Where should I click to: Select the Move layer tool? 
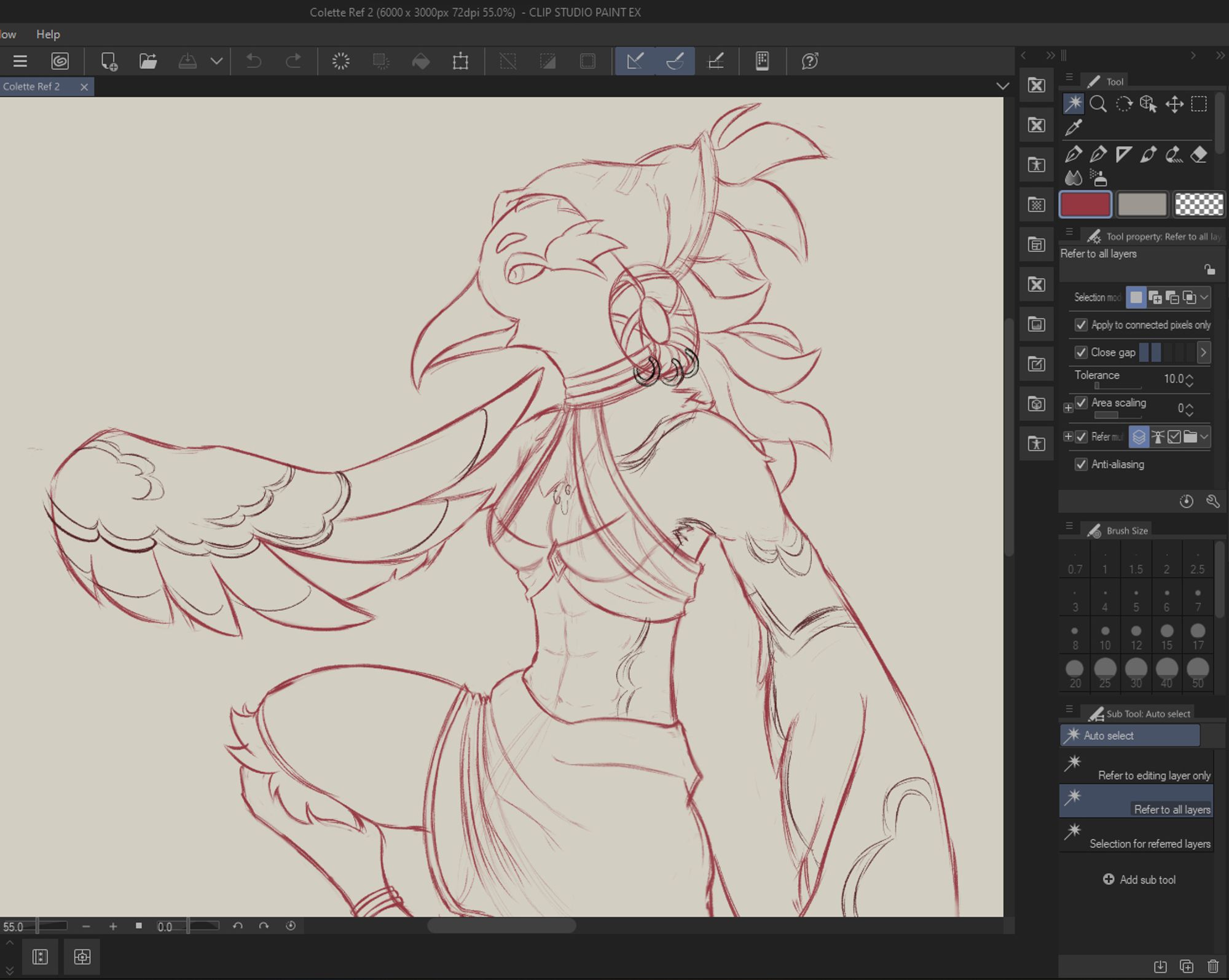tap(1174, 104)
